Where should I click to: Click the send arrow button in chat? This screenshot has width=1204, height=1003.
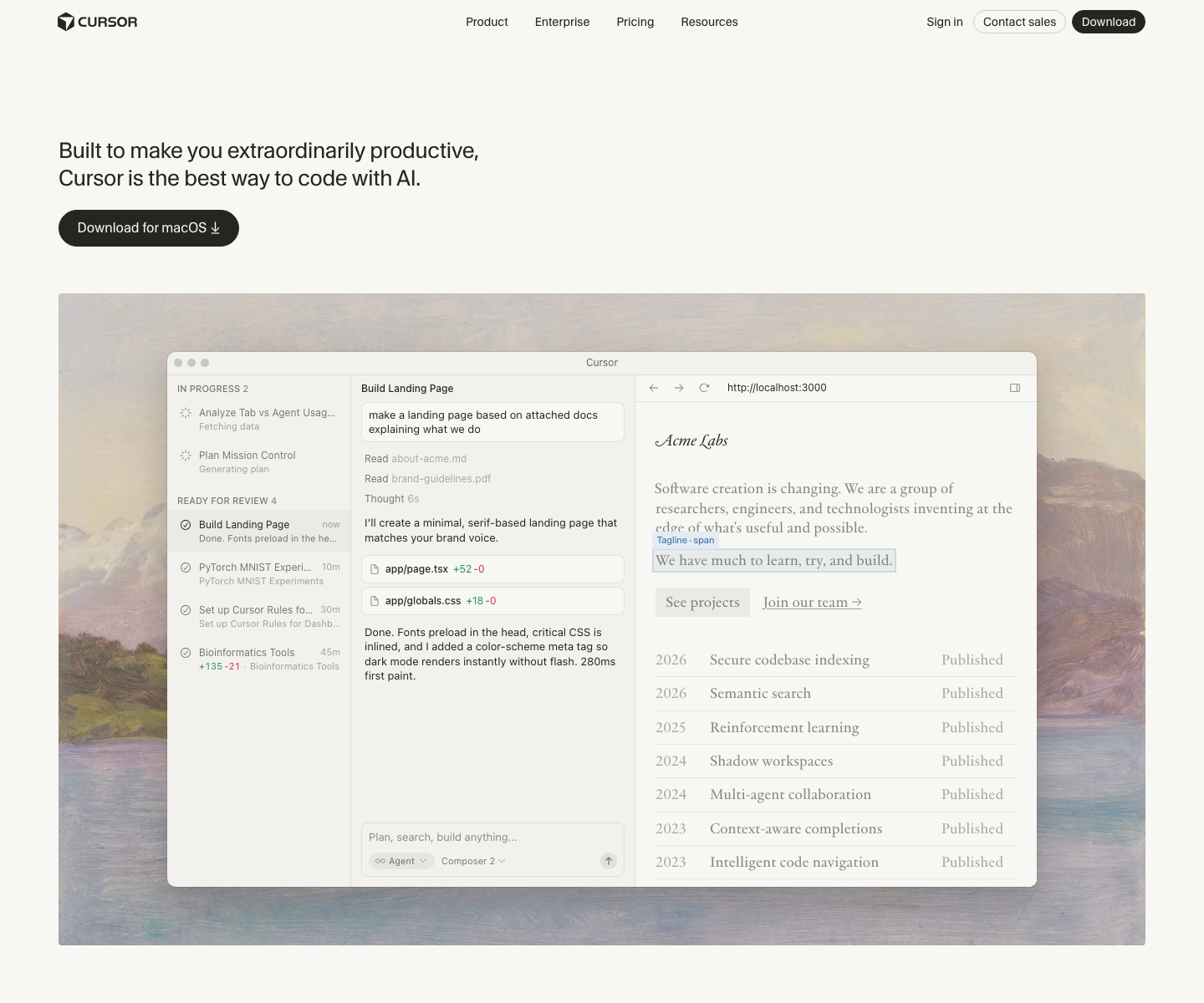tap(609, 861)
